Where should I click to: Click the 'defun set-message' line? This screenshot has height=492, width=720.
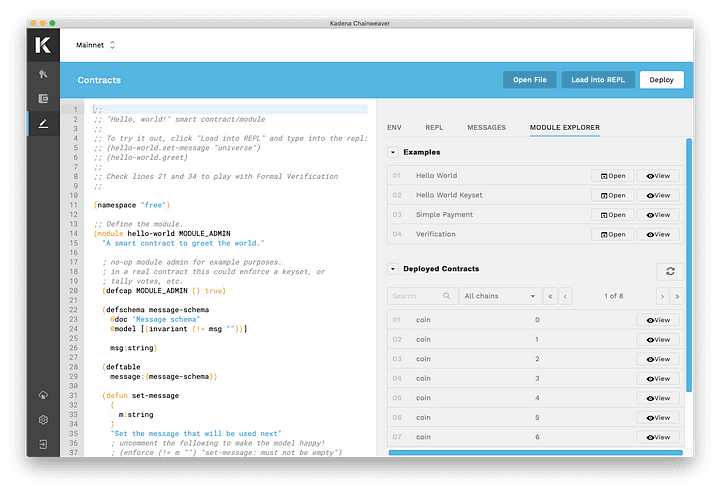141,396
